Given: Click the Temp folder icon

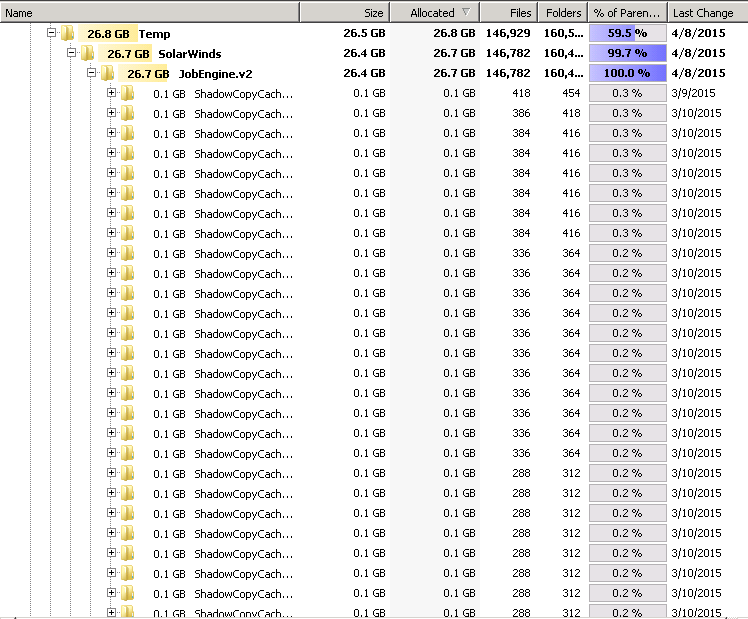Looking at the screenshot, I should [68, 33].
